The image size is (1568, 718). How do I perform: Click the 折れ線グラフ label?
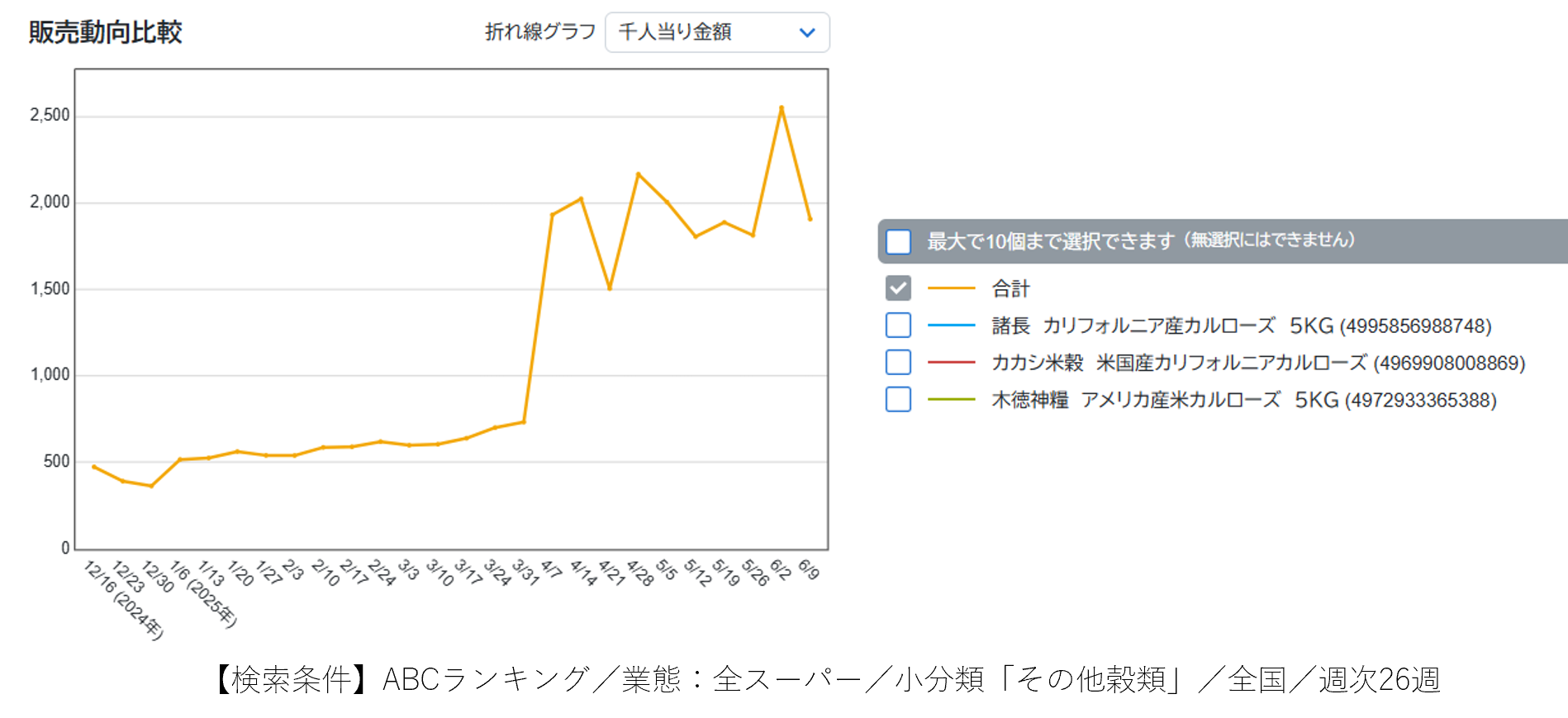(540, 32)
